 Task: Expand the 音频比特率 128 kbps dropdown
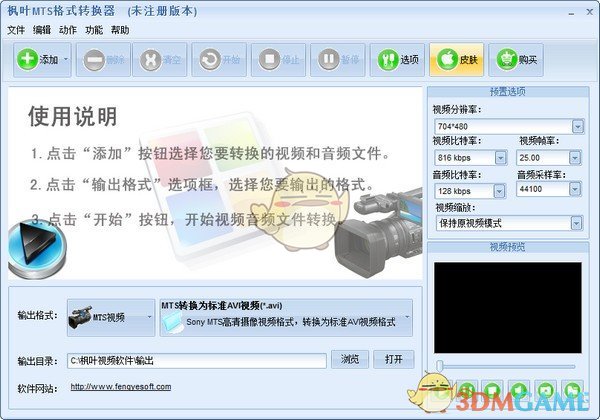pyautogui.click(x=499, y=191)
